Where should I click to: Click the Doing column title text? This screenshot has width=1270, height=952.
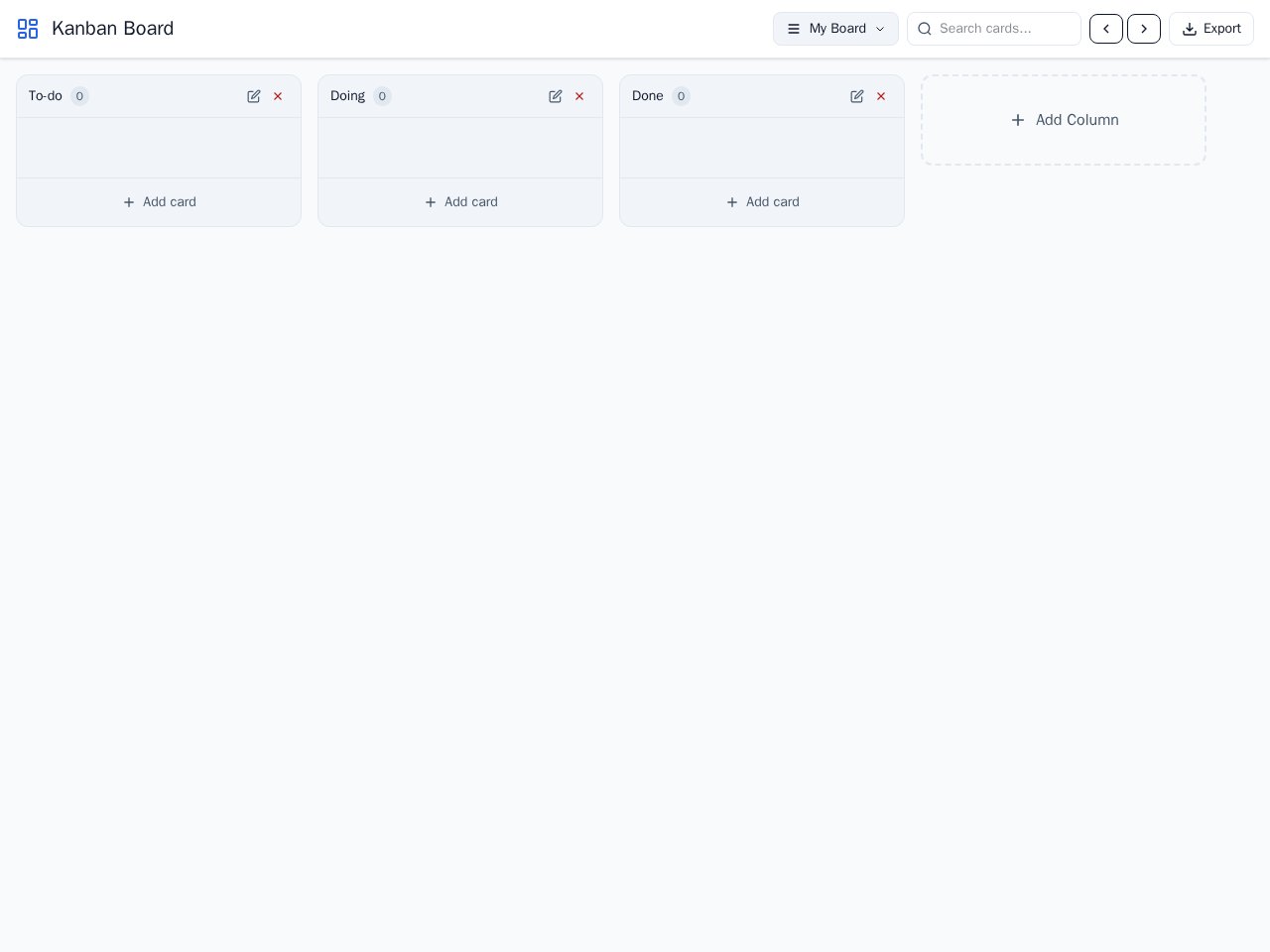coord(347,96)
